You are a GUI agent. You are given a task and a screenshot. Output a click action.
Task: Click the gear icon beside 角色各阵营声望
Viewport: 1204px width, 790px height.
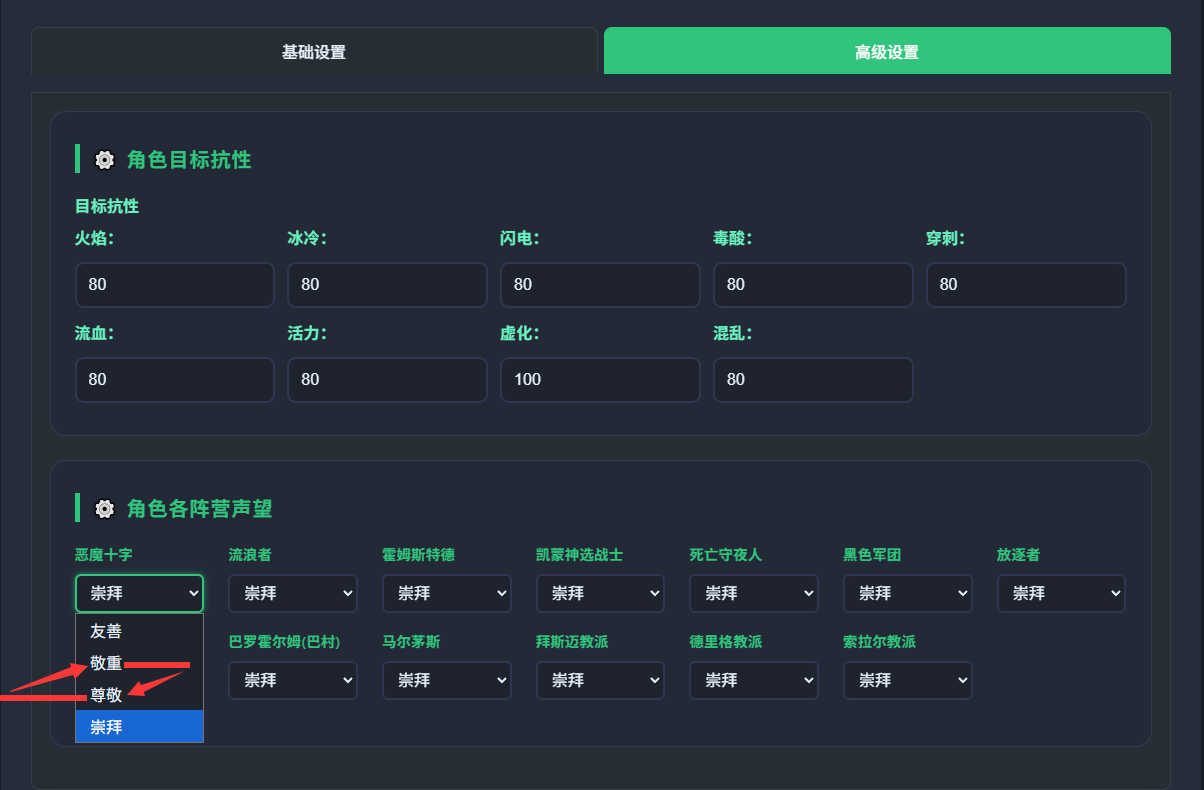pyautogui.click(x=104, y=509)
